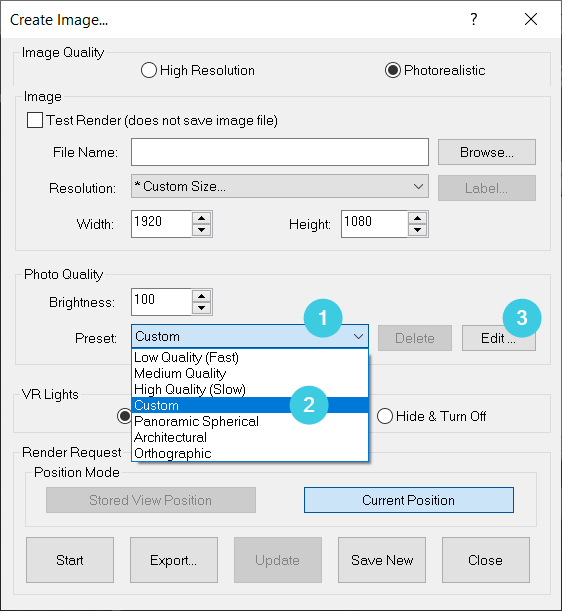The width and height of the screenshot is (562, 611).
Task: Open the Resolution dropdown
Action: point(280,187)
